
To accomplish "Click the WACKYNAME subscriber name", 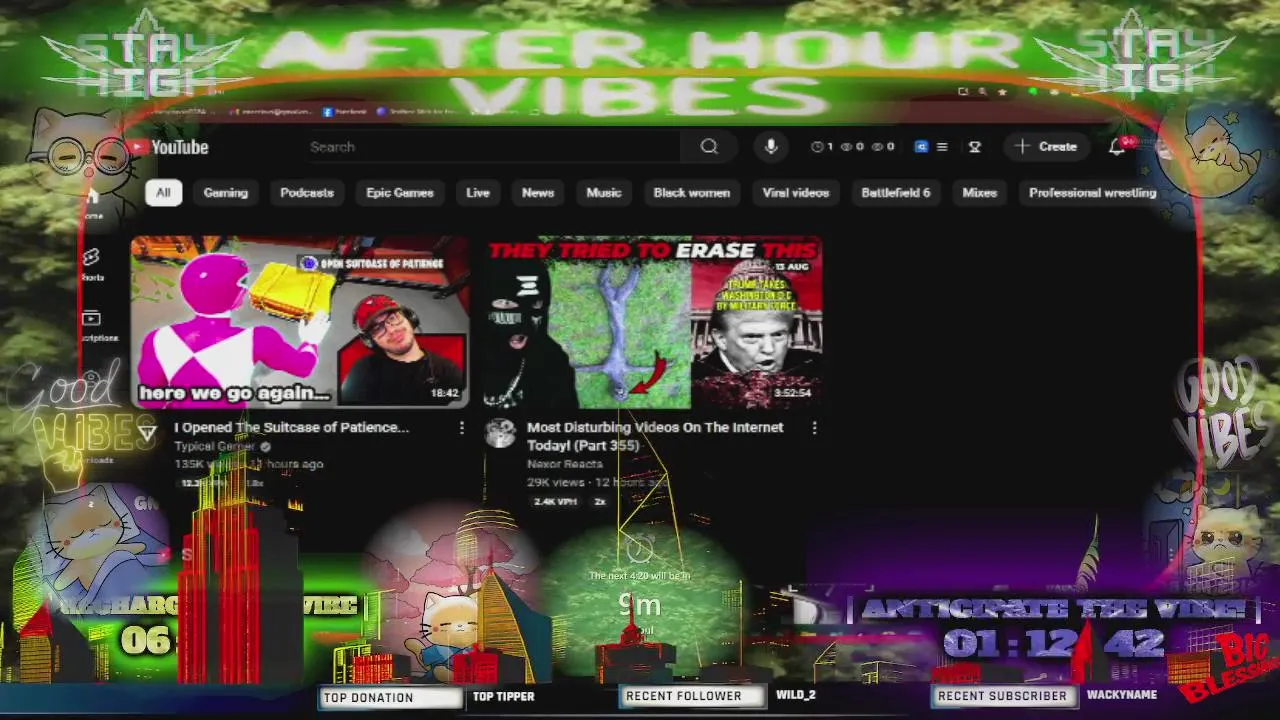I will pos(1122,695).
